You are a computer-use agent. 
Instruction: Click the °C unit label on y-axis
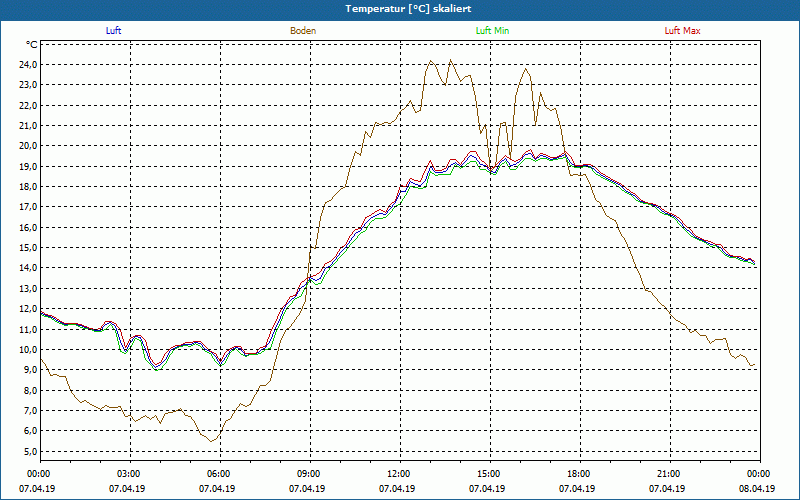(x=32, y=45)
